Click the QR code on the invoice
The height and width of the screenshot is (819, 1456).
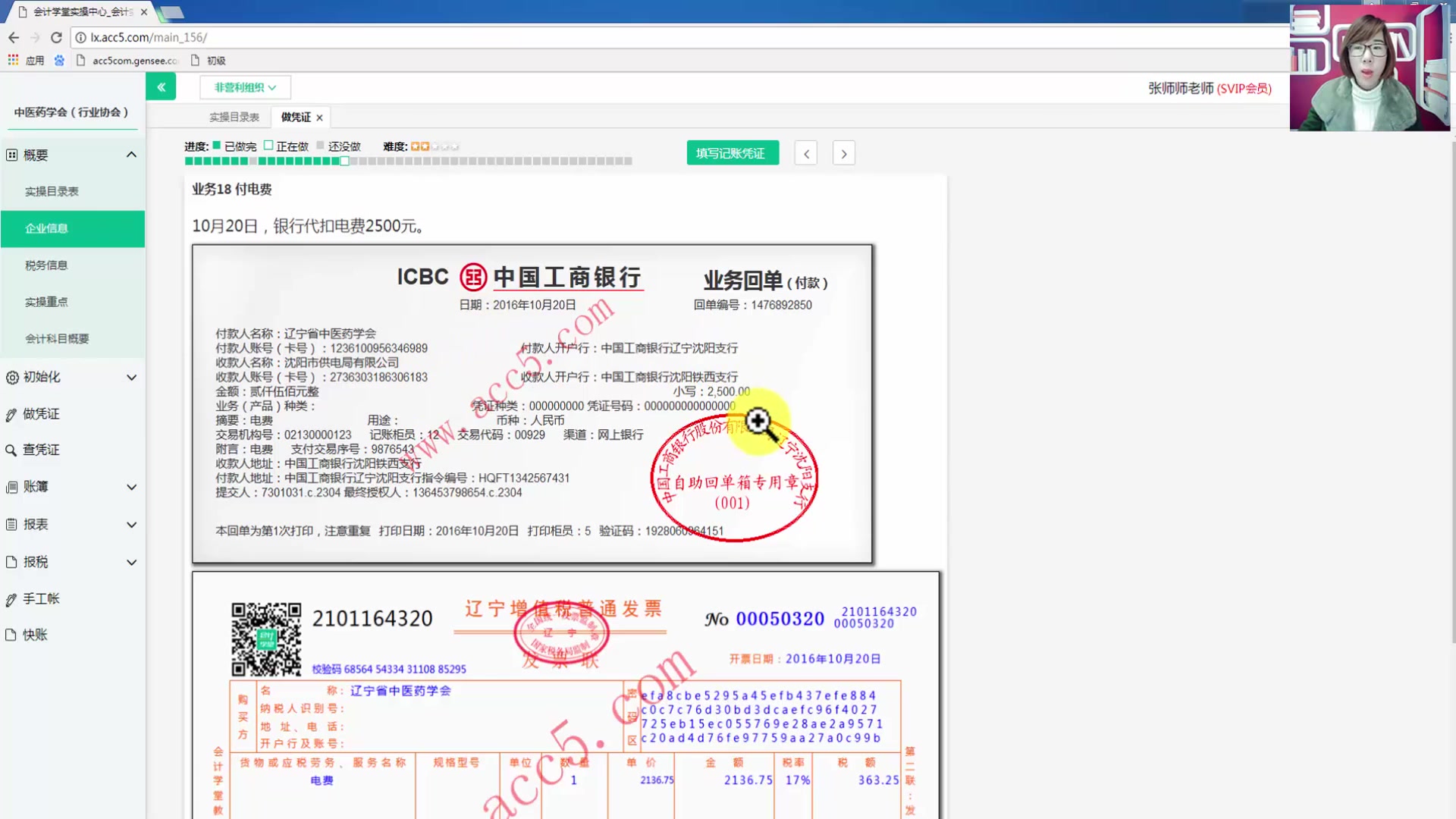[x=266, y=639]
